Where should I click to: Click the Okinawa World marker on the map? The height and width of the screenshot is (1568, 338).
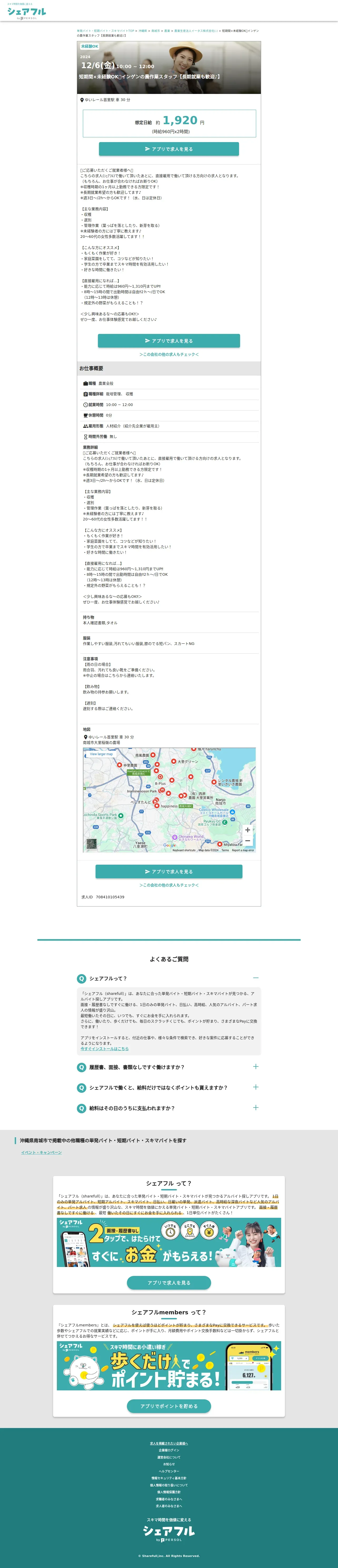point(175,837)
